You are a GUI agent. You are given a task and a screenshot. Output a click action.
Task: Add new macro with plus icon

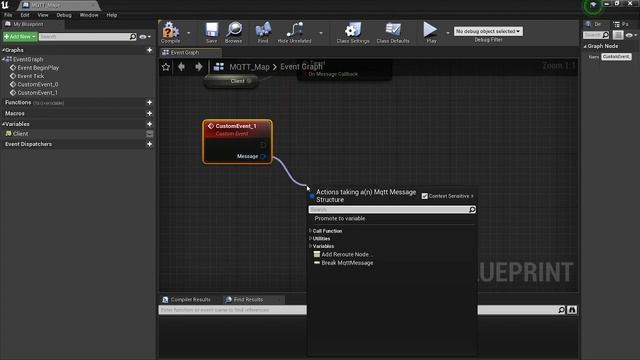(149, 113)
